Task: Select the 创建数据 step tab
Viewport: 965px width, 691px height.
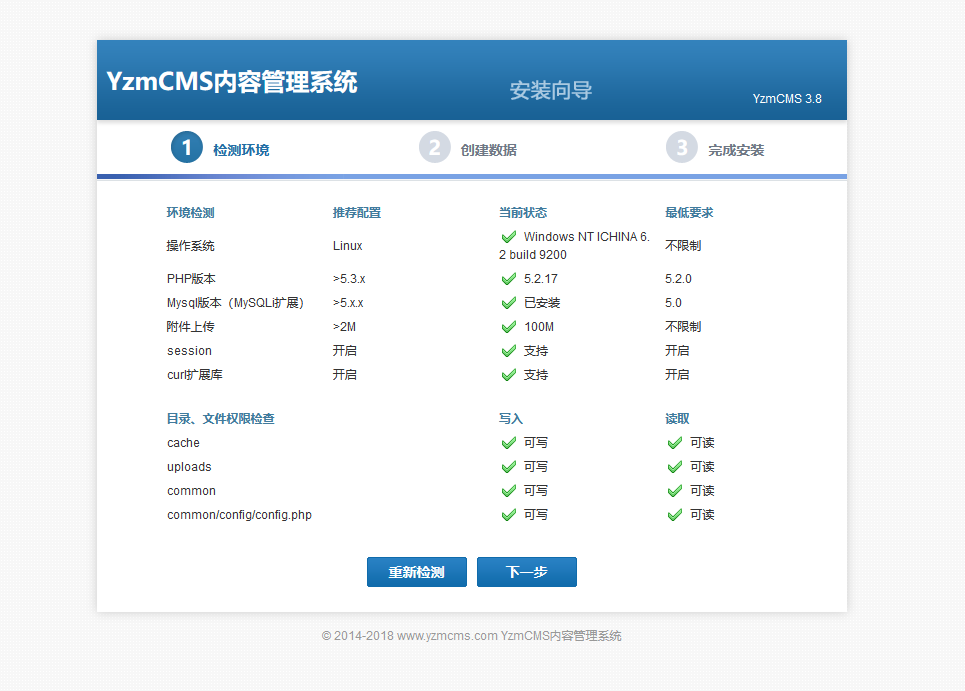Action: point(489,150)
